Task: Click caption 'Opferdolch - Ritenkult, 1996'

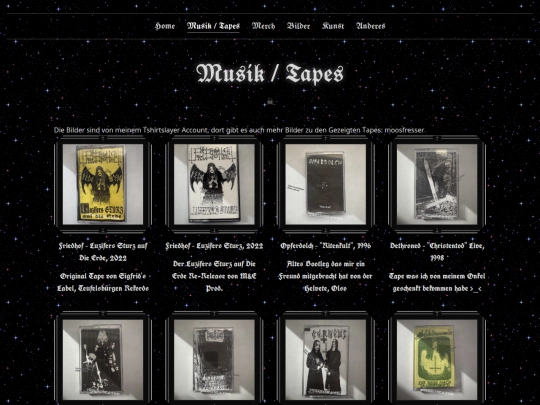Action: tap(325, 246)
